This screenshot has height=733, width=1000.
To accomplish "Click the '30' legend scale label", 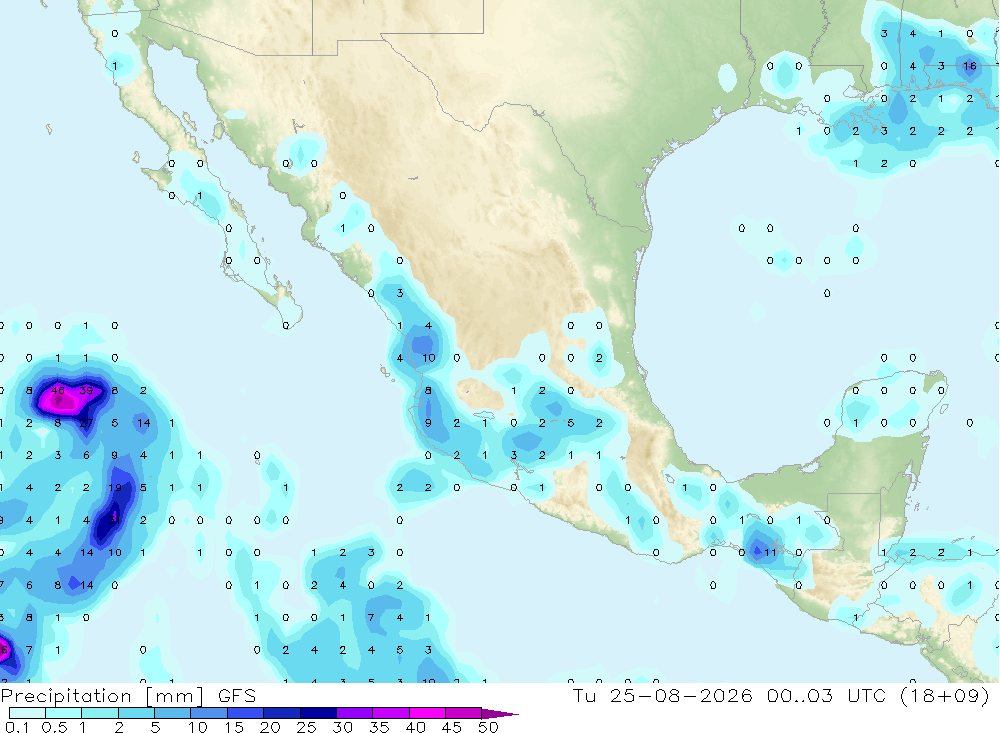I will 342,727.
